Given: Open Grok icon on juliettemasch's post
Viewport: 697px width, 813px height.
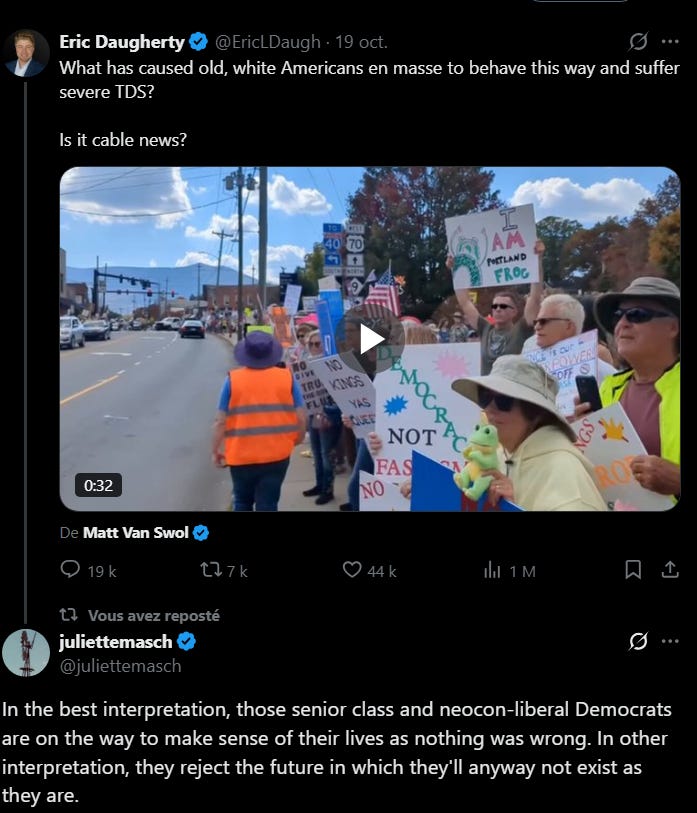Looking at the screenshot, I should click(x=638, y=641).
